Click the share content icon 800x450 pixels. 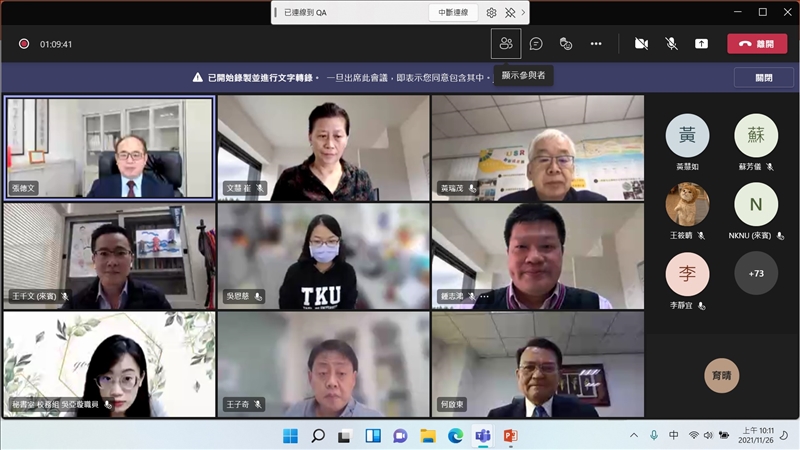pyautogui.click(x=701, y=44)
